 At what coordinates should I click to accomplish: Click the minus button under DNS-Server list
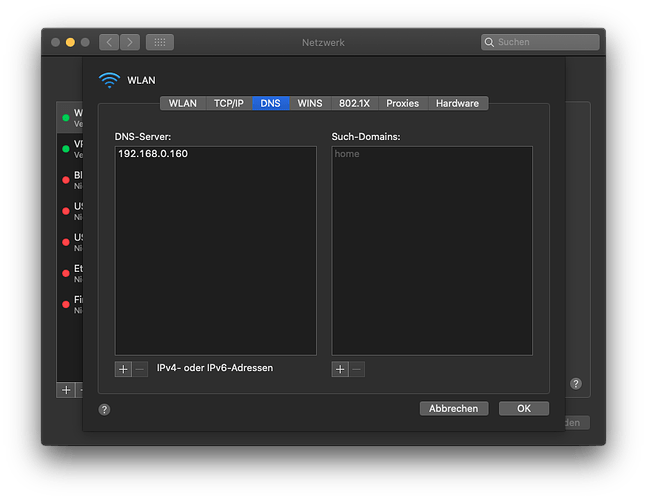coord(140,369)
